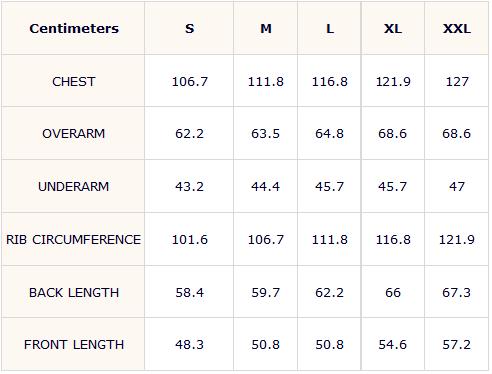Click the CHEST row label

[x=74, y=82]
